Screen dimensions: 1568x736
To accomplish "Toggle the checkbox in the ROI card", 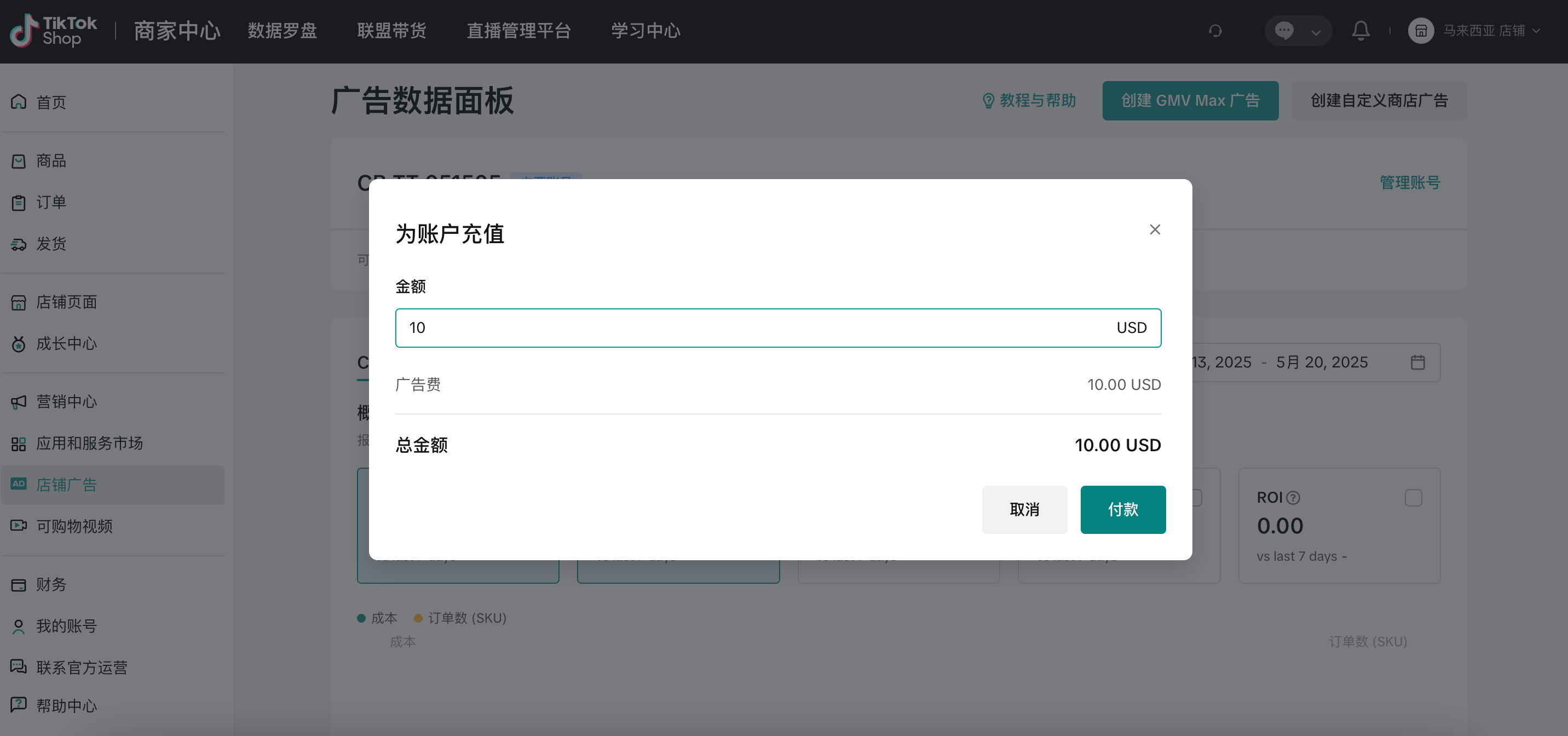I will [x=1414, y=497].
